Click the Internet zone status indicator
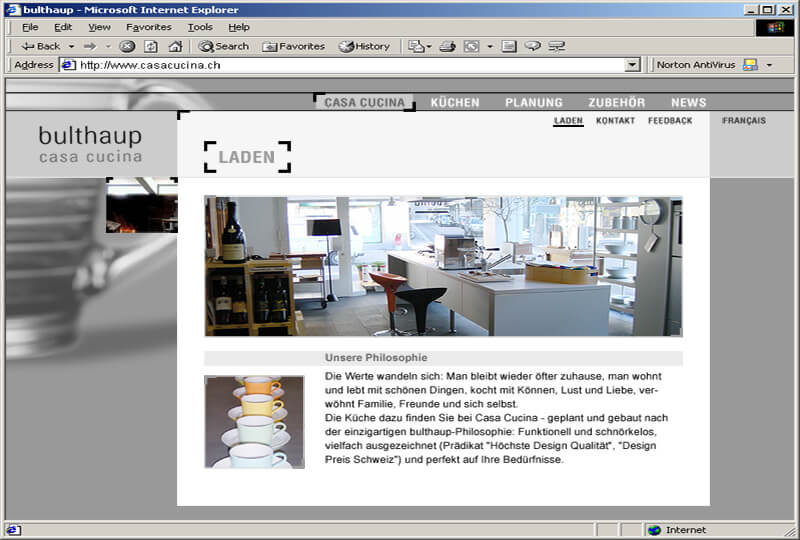Viewport: 800px width, 540px height. [677, 530]
